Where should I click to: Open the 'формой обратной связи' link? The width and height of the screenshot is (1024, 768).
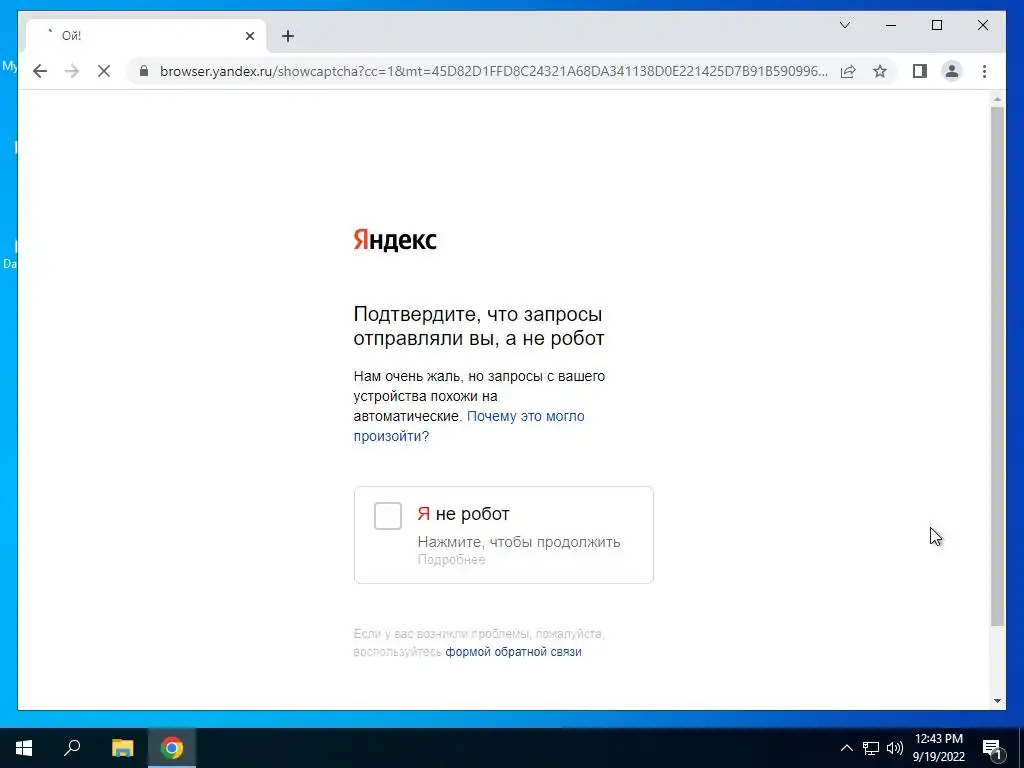[513, 652]
